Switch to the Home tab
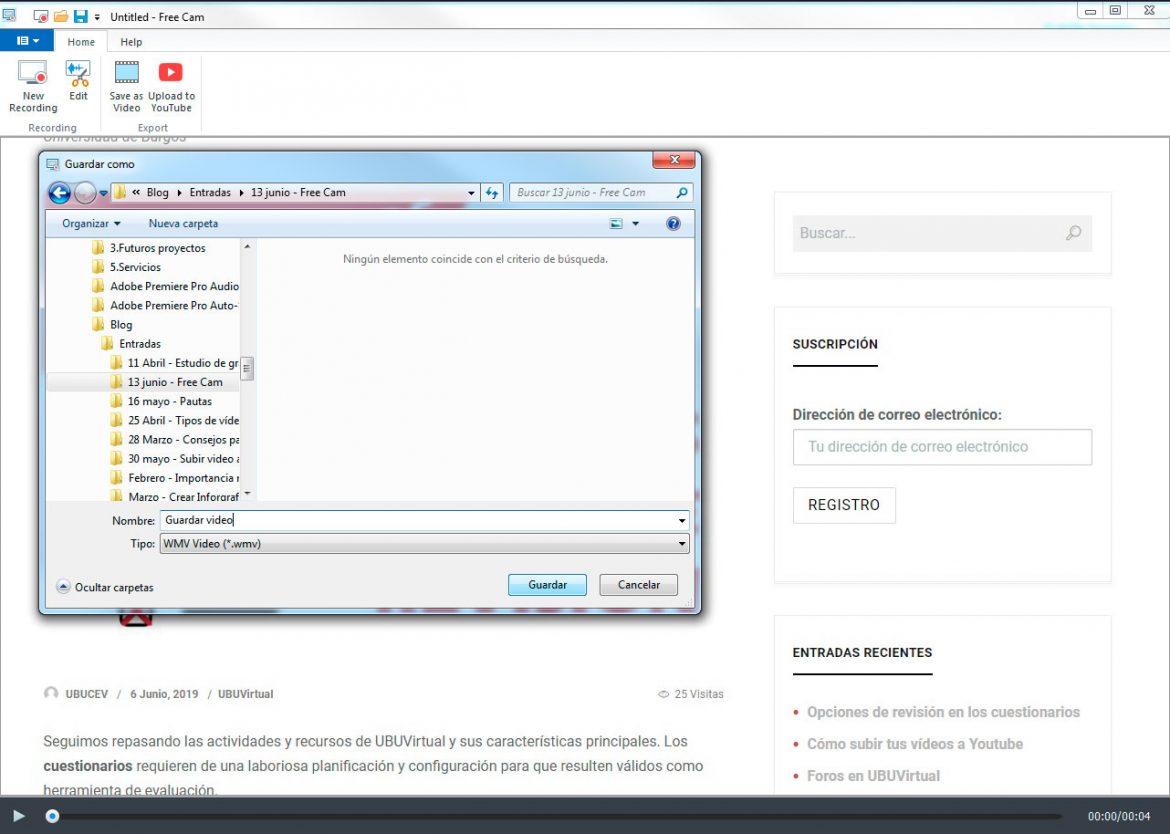Viewport: 1170px width, 834px height. 81,42
